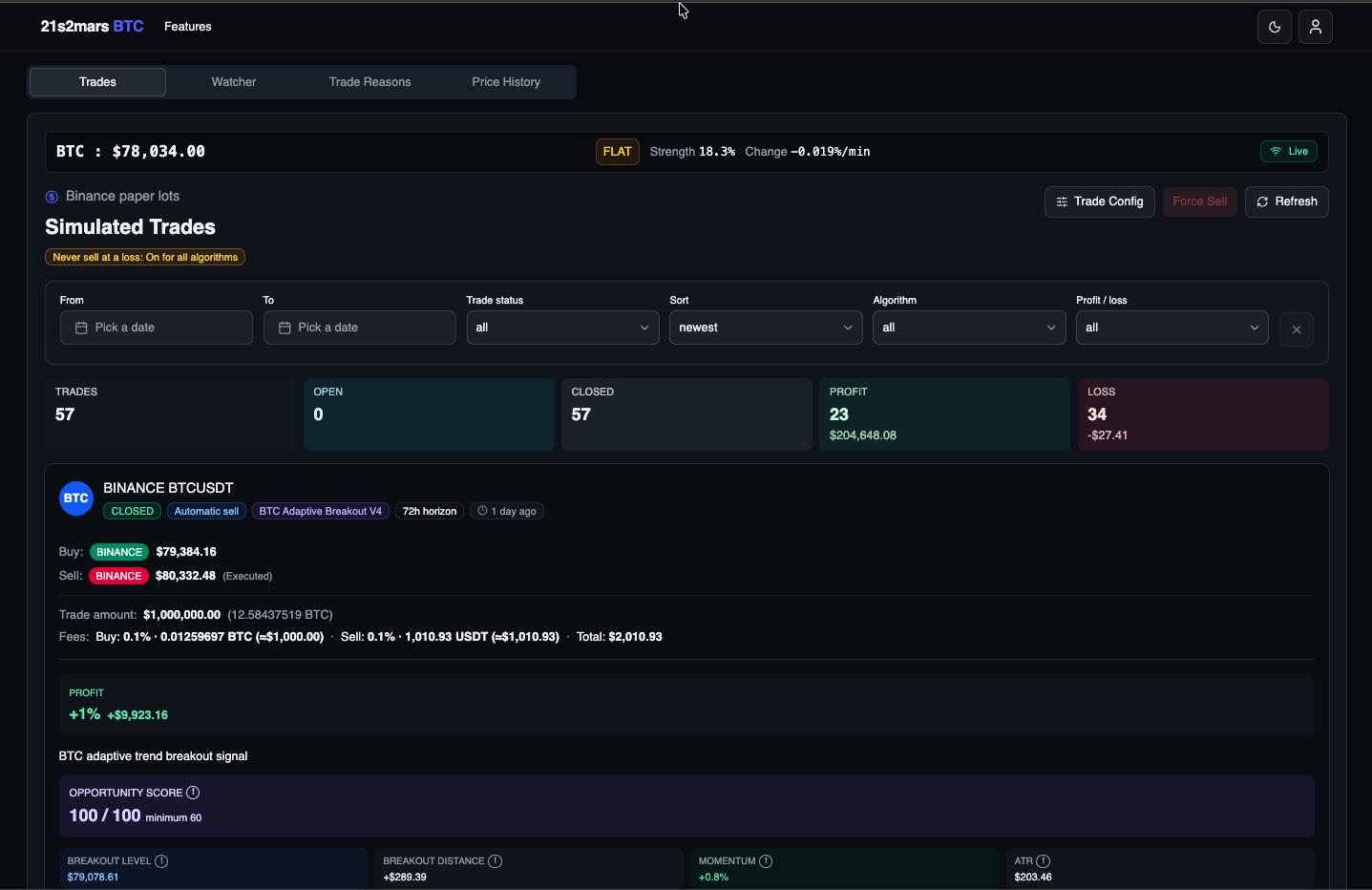Click the OPEN 0 stat card
1372x890 pixels.
429,414
